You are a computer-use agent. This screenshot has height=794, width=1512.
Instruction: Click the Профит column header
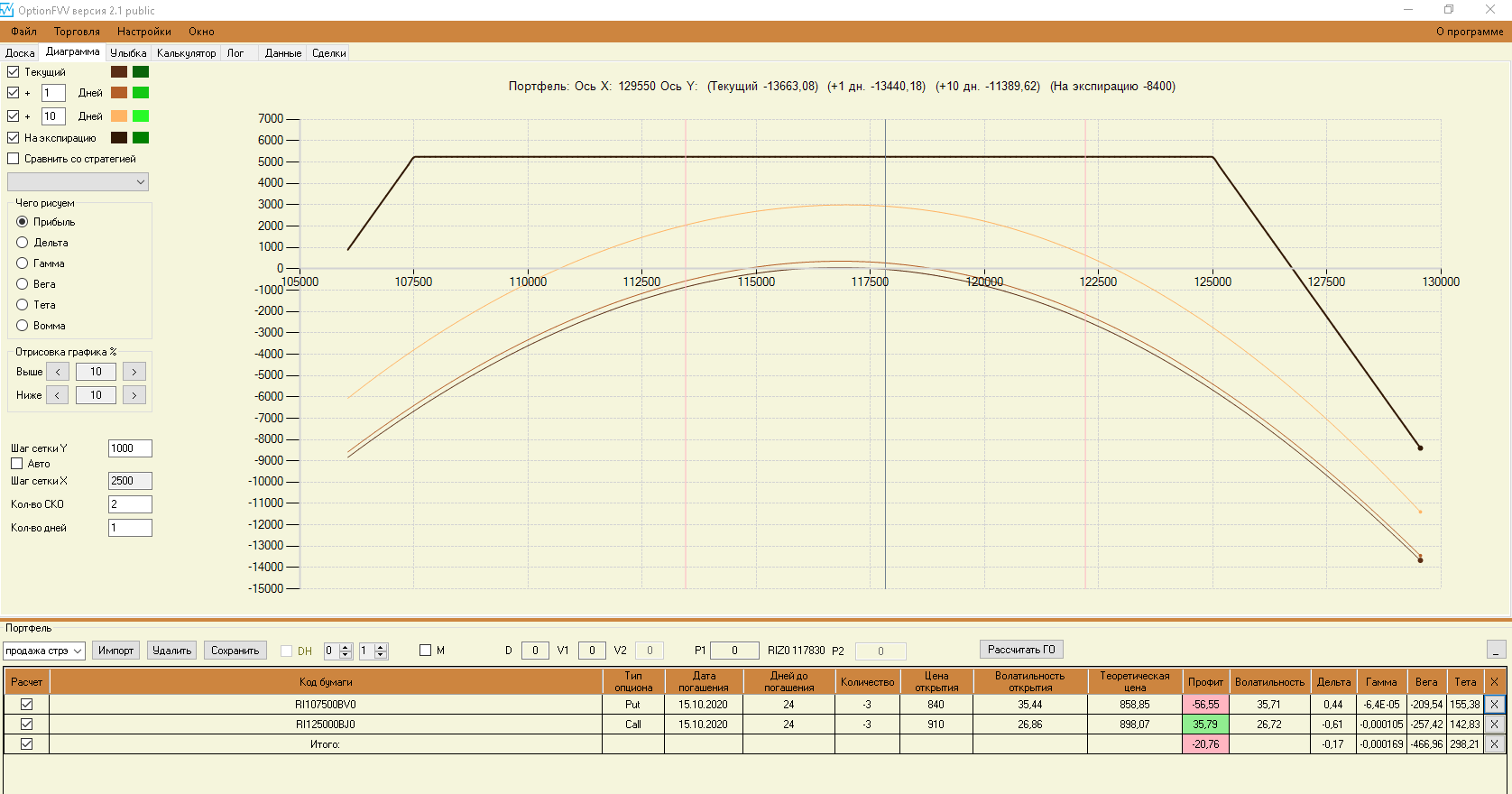[1205, 682]
